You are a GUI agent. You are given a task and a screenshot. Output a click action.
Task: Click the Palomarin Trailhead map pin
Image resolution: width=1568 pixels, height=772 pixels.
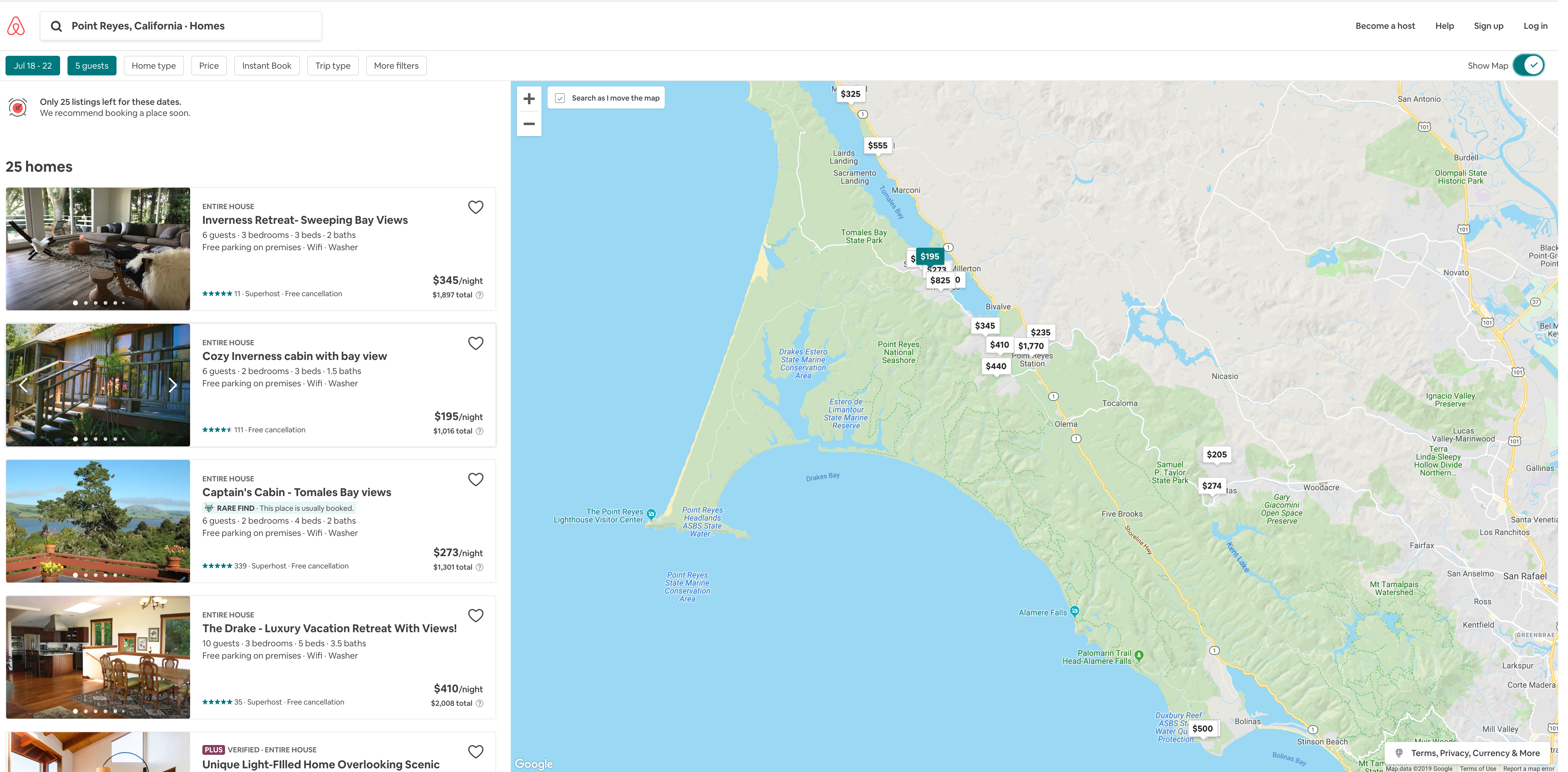coord(1139,656)
